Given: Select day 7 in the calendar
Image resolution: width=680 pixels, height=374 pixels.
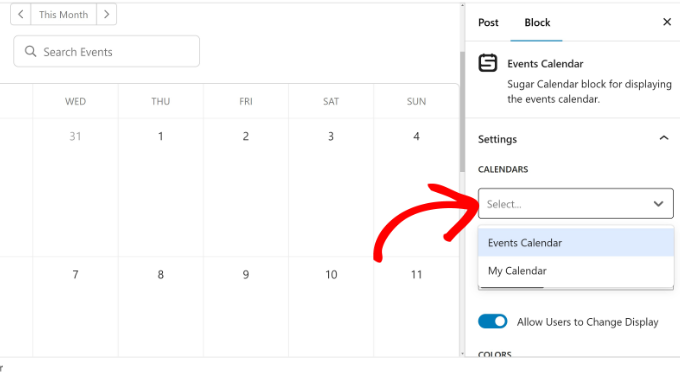Looking at the screenshot, I should coord(75,275).
